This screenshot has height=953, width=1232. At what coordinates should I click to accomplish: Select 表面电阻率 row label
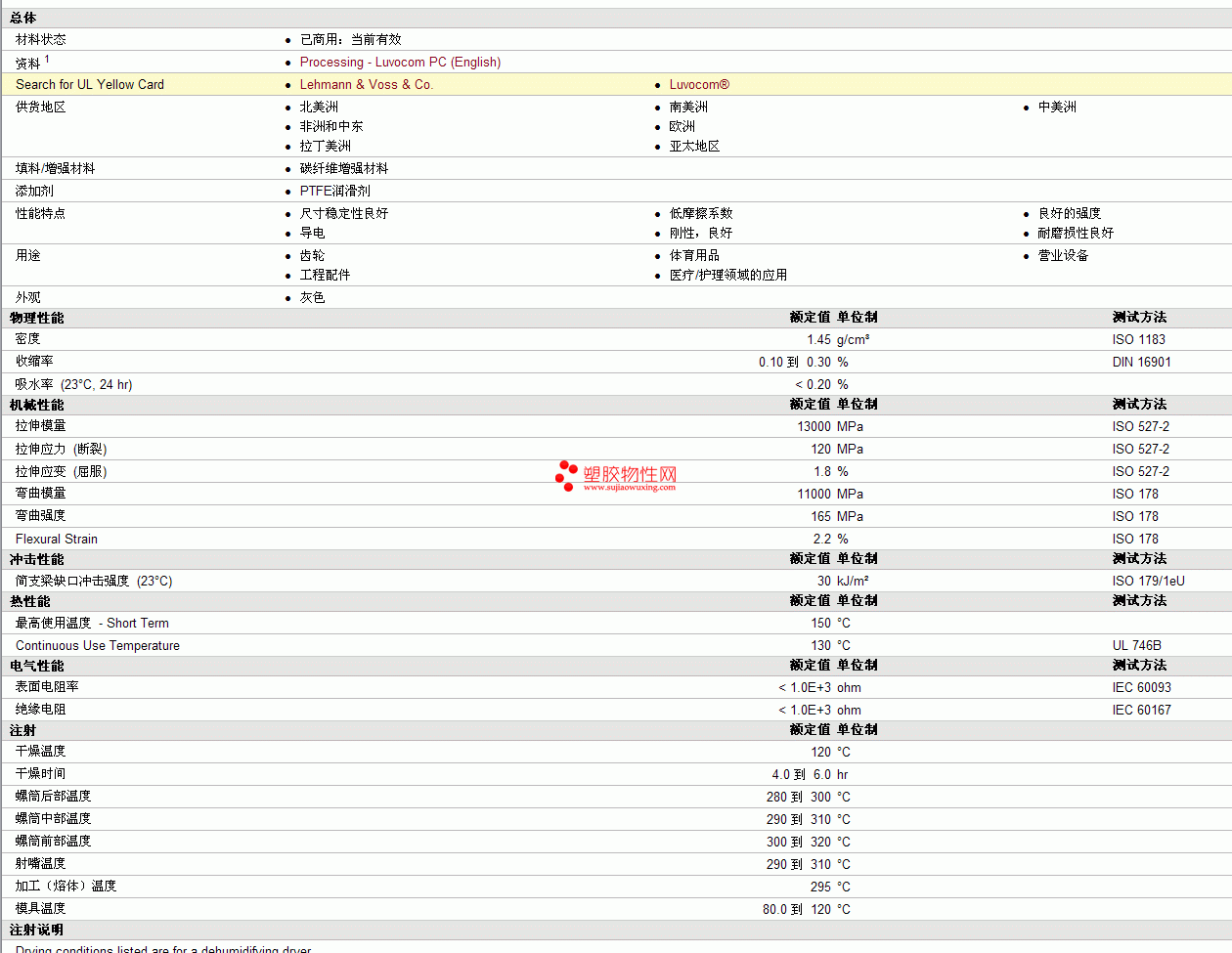point(47,687)
